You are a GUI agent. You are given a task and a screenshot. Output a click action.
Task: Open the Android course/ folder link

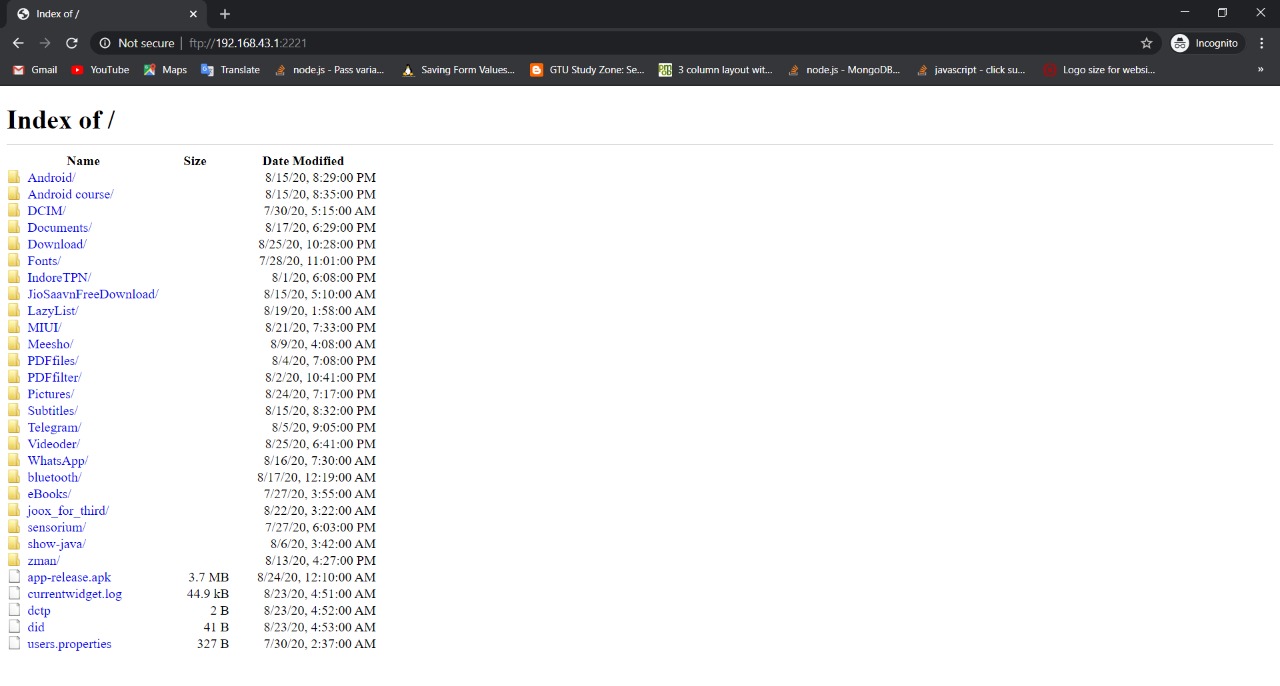point(70,194)
